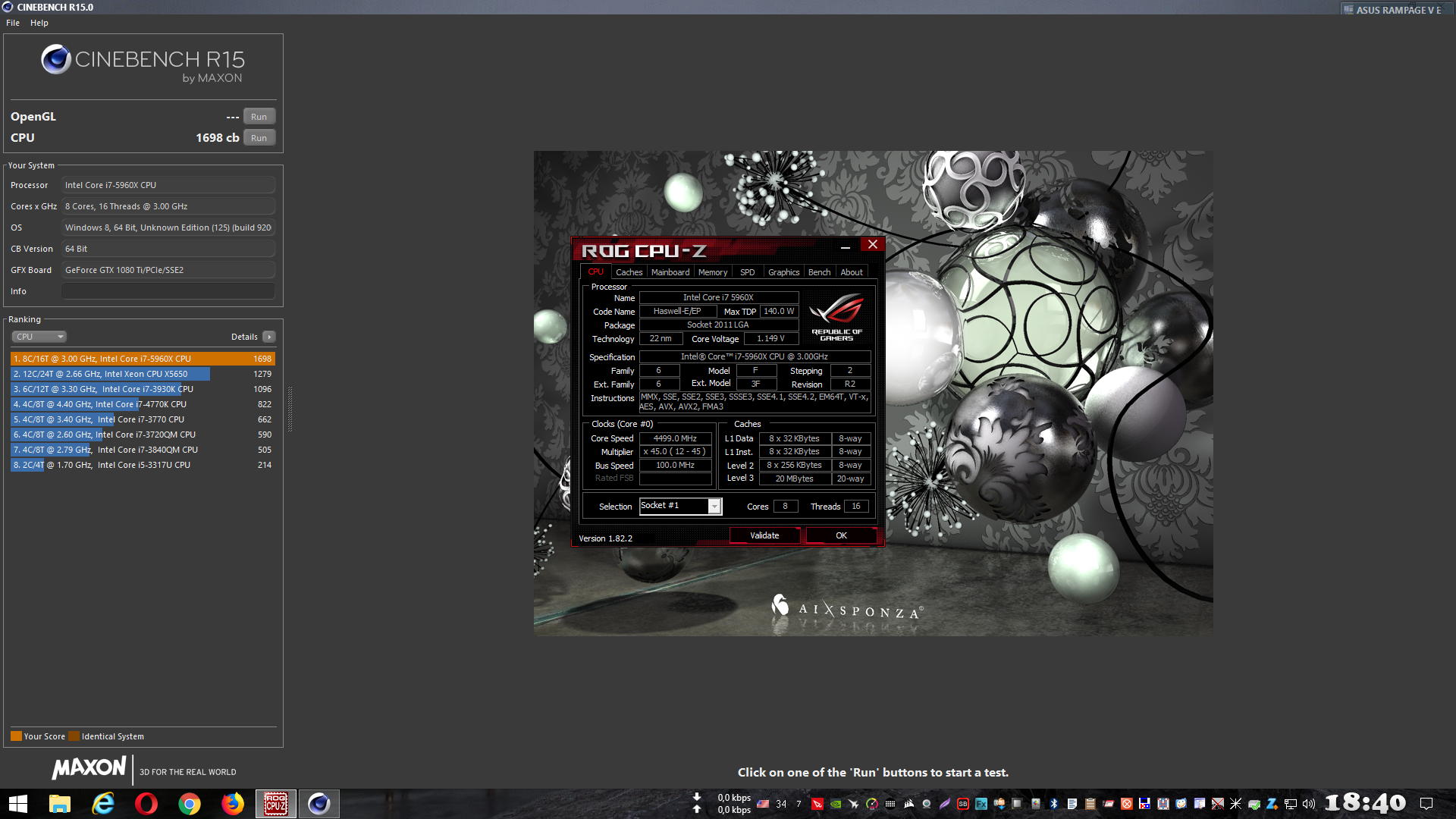Open NVIDIA tray icon
The image size is (1456, 819).
tap(836, 804)
